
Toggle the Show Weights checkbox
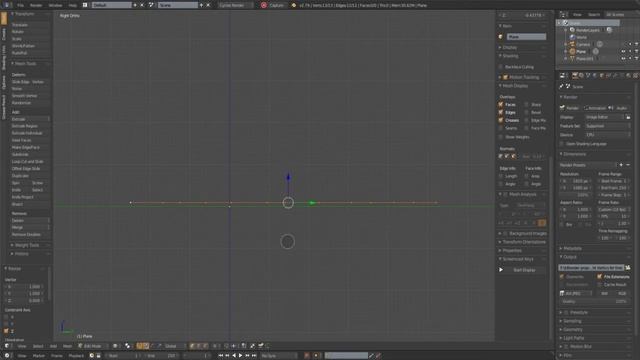501,137
